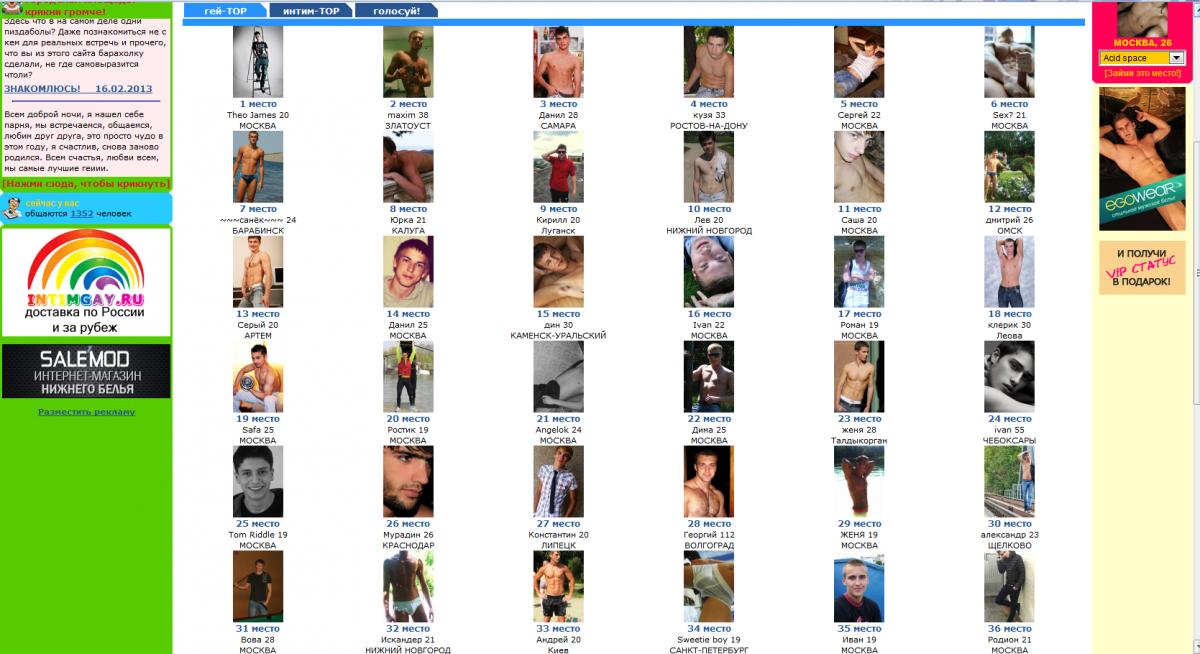Viewport: 1200px width, 654px height.
Task: Open the thumbnail above 14 место
Action: [x=408, y=272]
